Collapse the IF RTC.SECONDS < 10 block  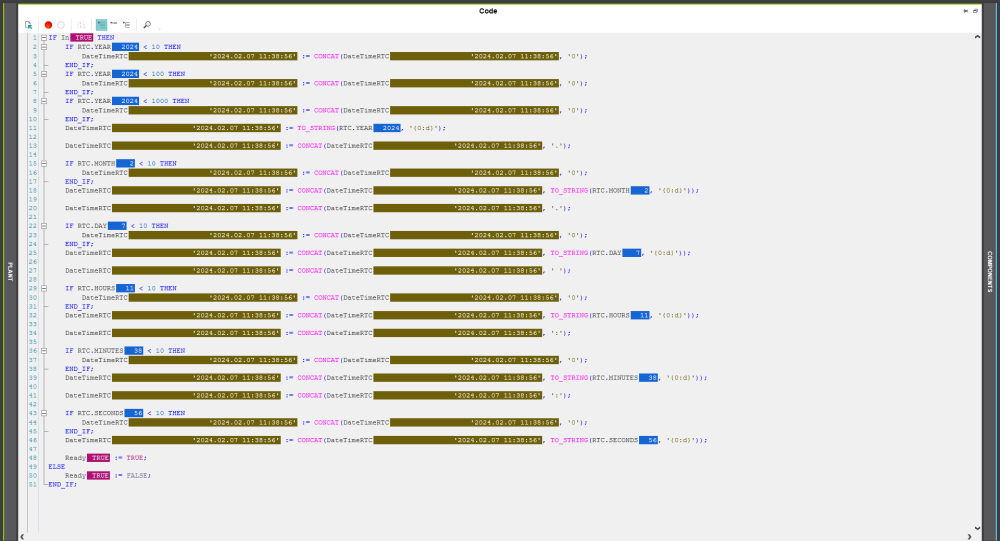[43, 413]
